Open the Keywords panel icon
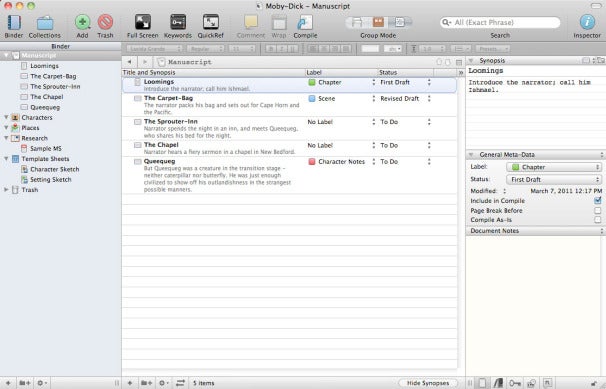Screen dimensions: 606x389 pos(178,22)
